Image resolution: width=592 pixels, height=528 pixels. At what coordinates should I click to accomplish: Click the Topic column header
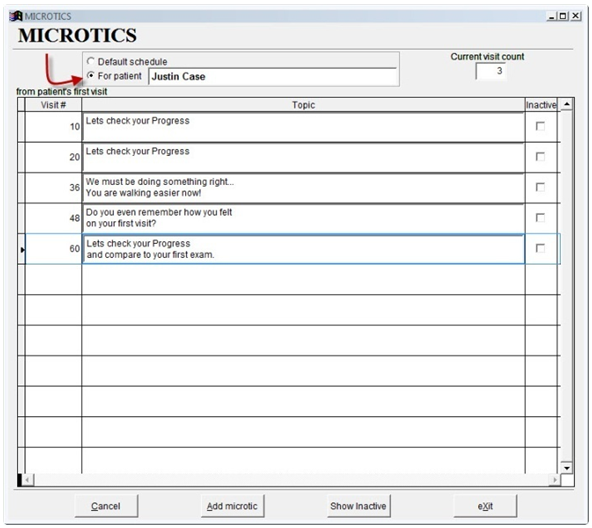pyautogui.click(x=303, y=105)
